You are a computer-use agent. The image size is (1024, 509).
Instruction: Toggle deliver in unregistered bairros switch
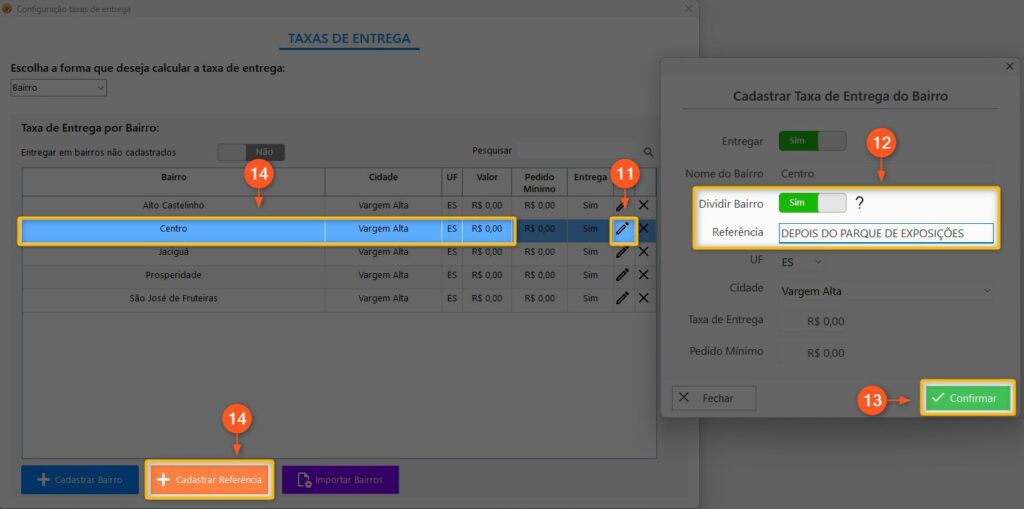click(251, 152)
